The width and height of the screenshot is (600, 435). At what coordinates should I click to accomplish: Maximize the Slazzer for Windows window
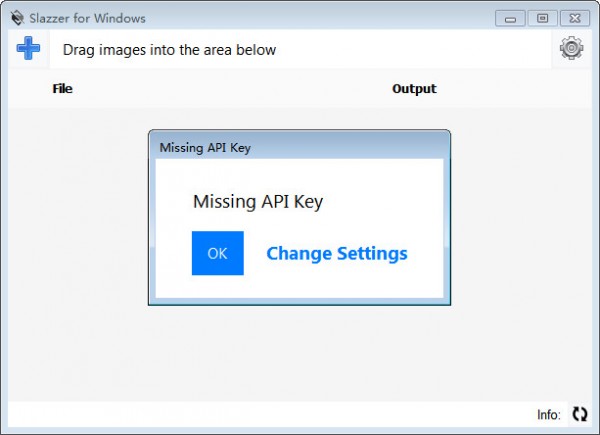(542, 18)
